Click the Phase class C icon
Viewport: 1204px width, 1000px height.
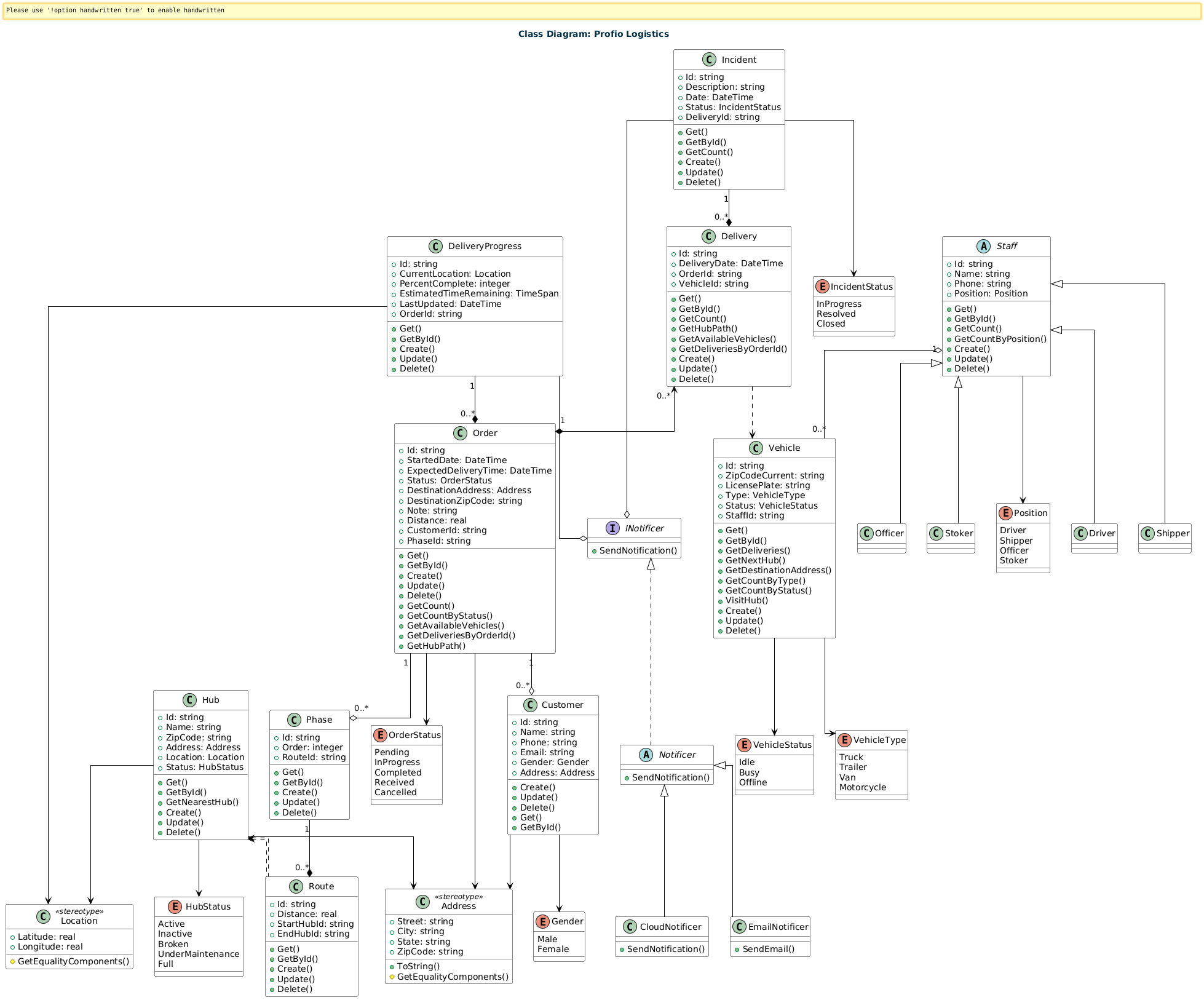(x=294, y=720)
